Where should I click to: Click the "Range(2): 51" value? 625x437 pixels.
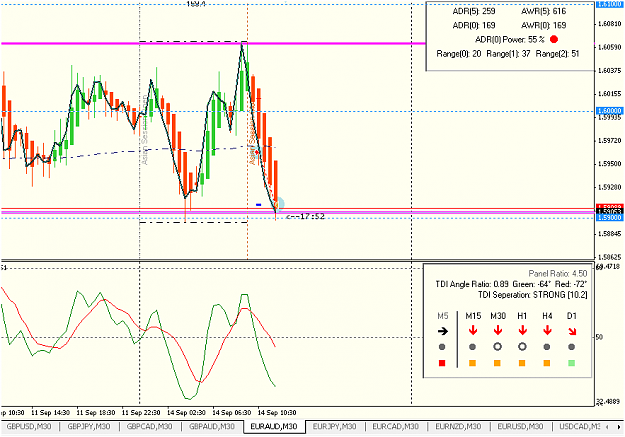557,53
